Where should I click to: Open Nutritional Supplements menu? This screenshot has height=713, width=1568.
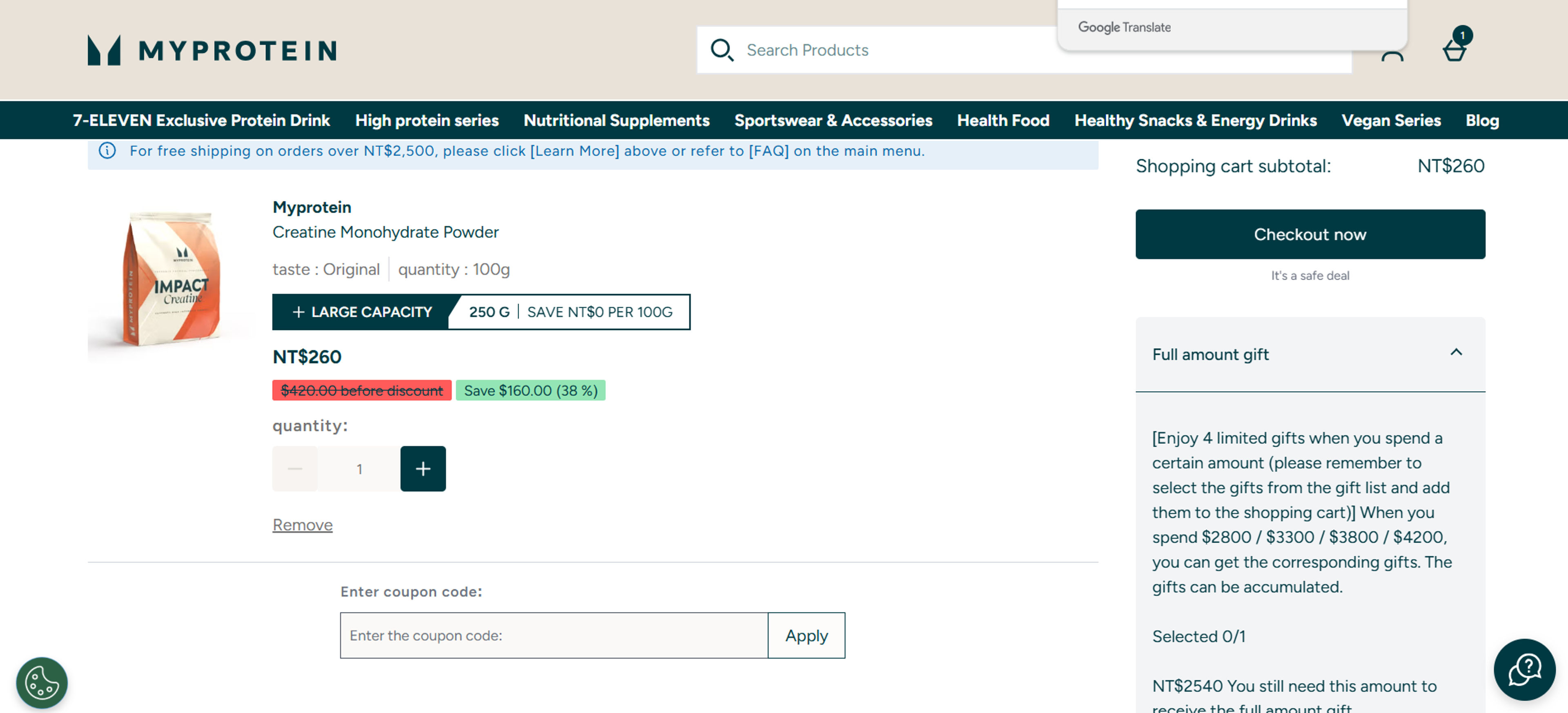click(616, 120)
